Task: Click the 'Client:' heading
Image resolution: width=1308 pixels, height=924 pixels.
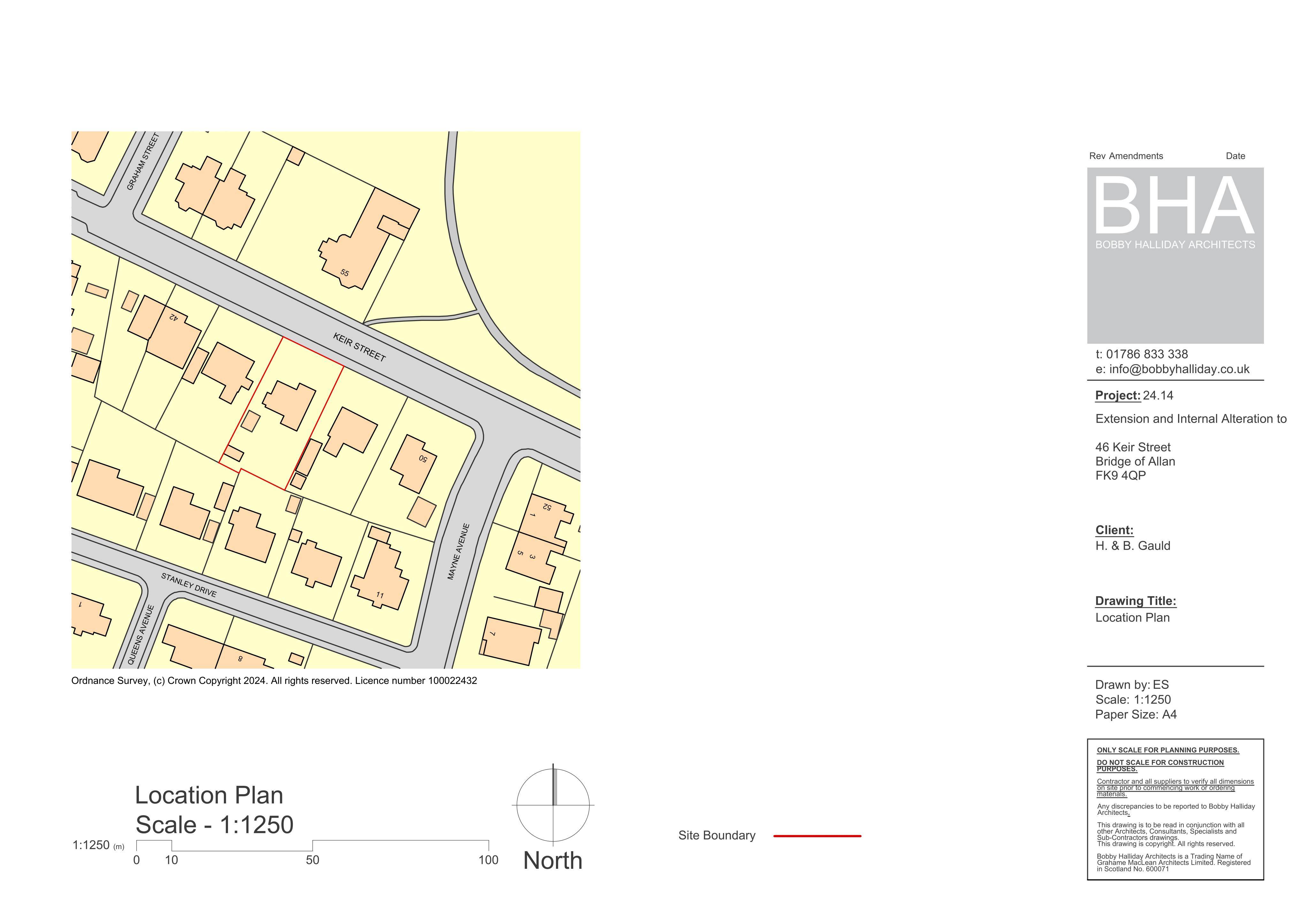Action: (1114, 530)
